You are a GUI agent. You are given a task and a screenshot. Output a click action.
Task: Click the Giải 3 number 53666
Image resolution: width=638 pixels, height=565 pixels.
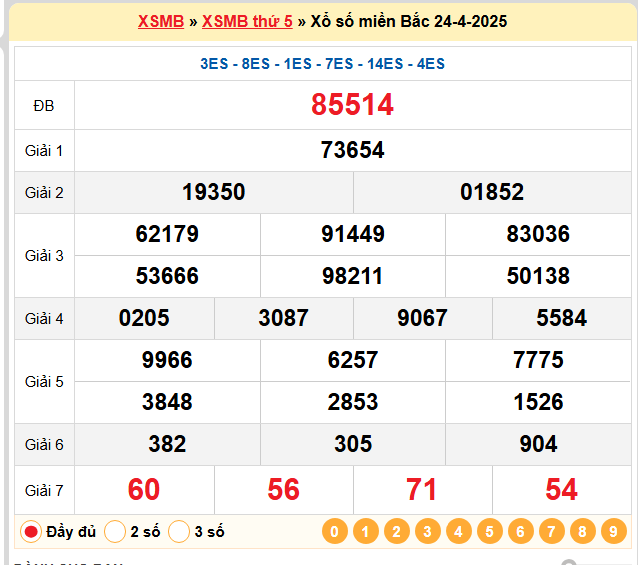click(x=167, y=276)
